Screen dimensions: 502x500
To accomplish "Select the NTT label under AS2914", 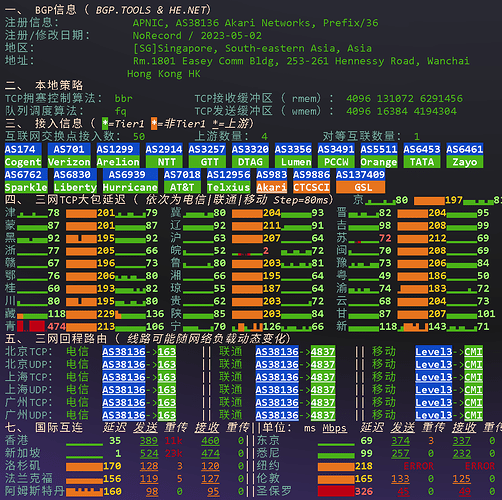I will pyautogui.click(x=164, y=162).
